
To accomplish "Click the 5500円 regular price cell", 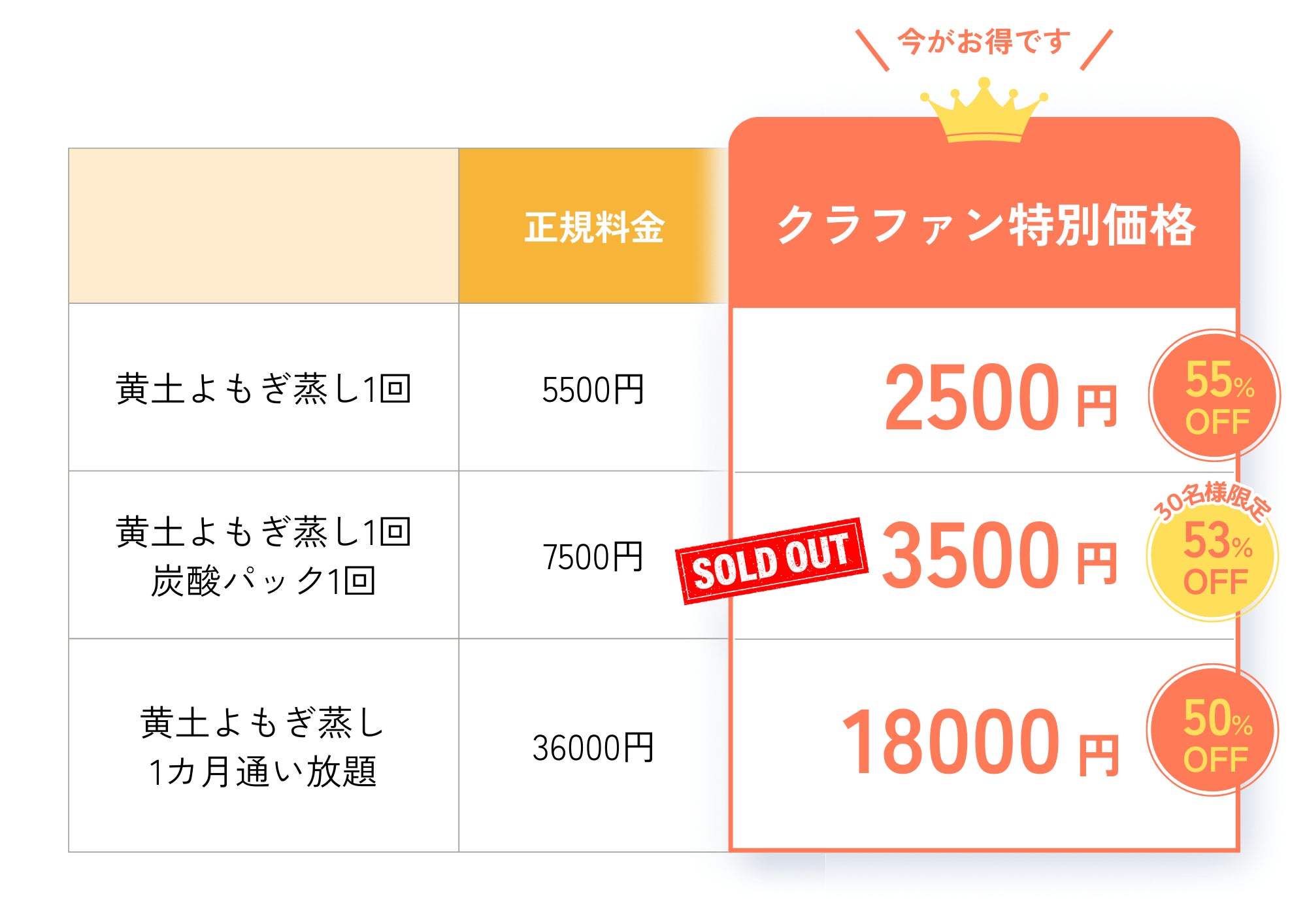I will (593, 390).
